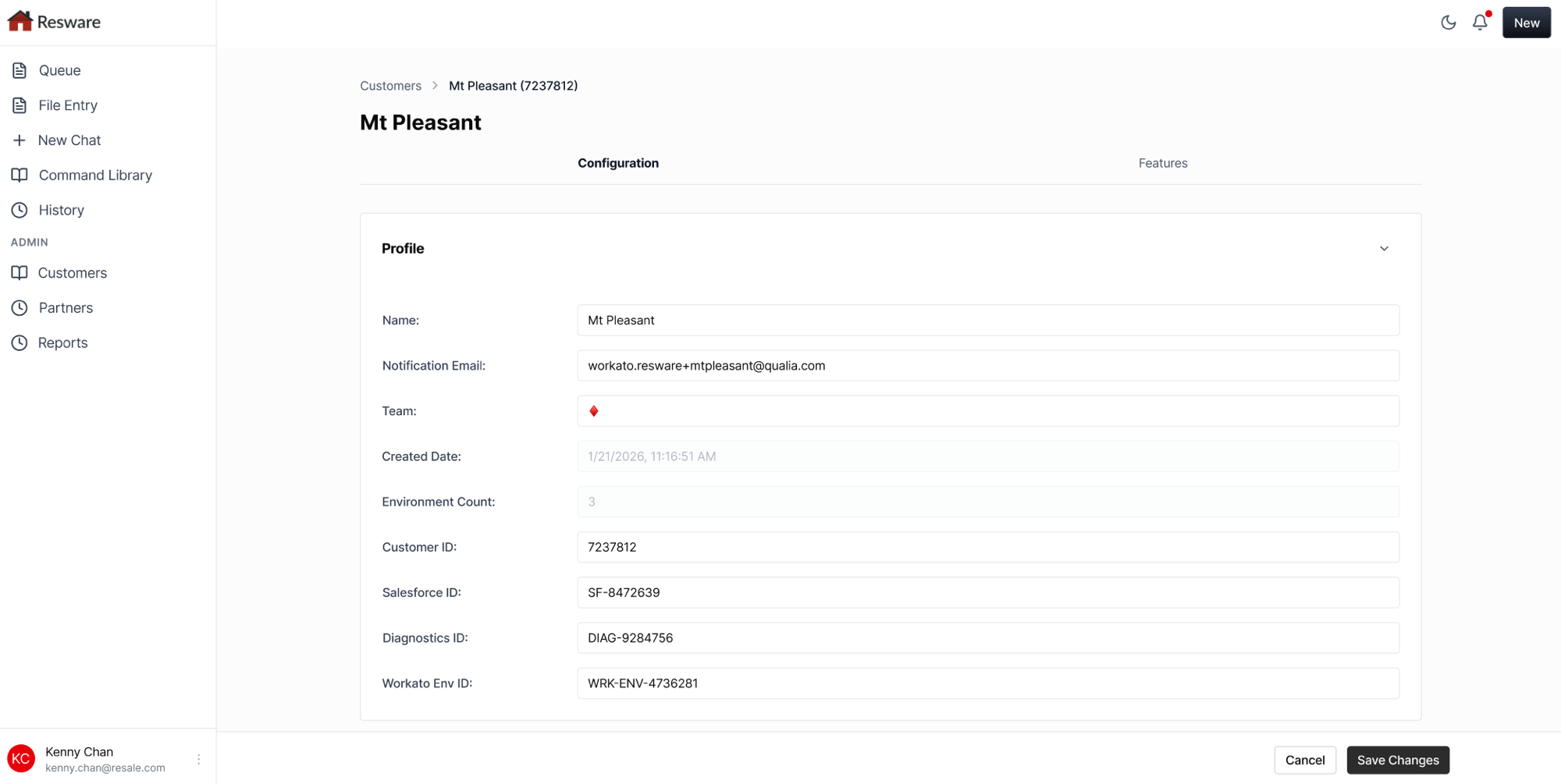Screen dimensions: 1561x784
Task: Select the Diagnostics ID input
Action: [x=988, y=637]
